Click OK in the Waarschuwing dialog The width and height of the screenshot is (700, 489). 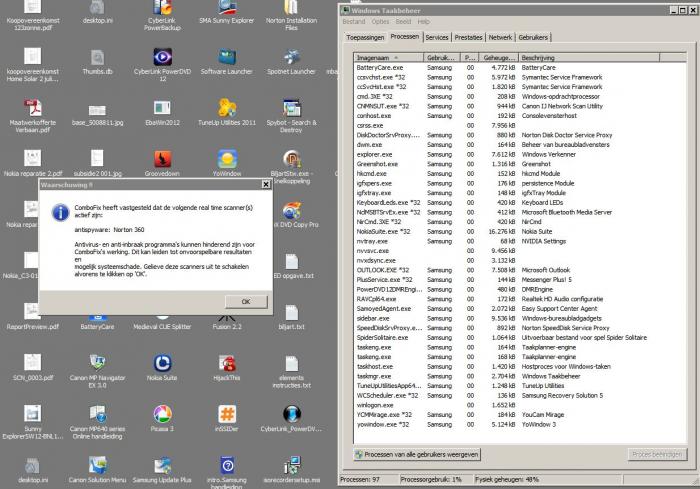pos(246,301)
